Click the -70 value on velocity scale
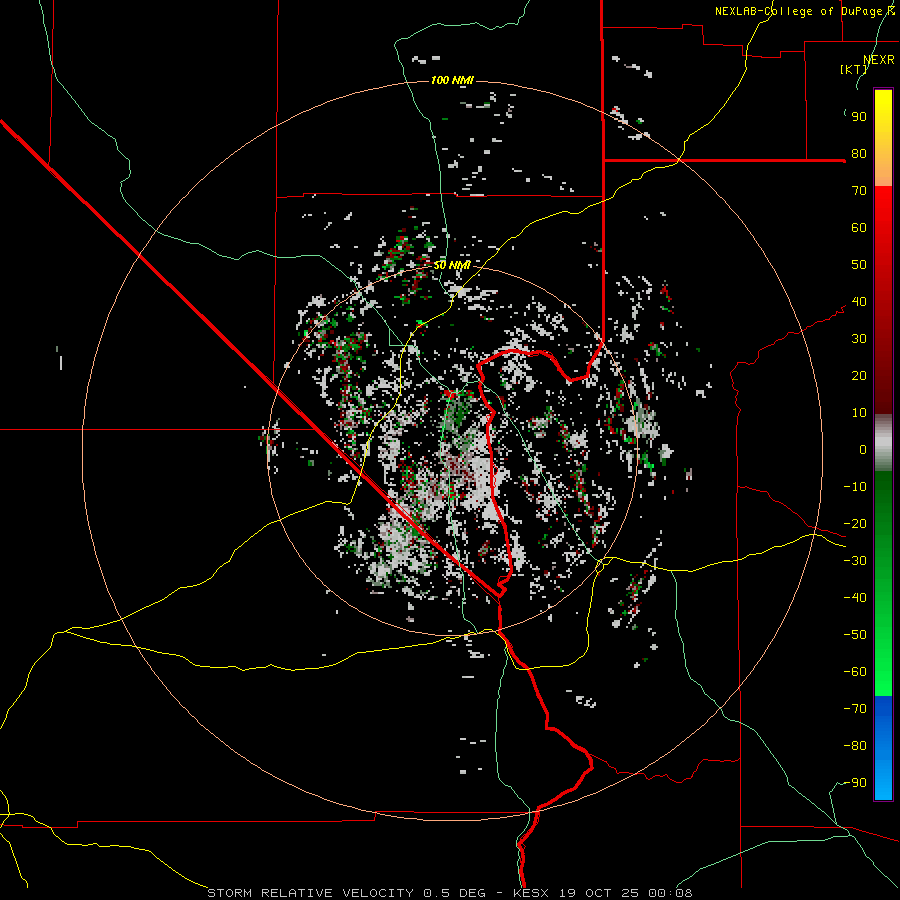This screenshot has height=900, width=900. [x=855, y=709]
